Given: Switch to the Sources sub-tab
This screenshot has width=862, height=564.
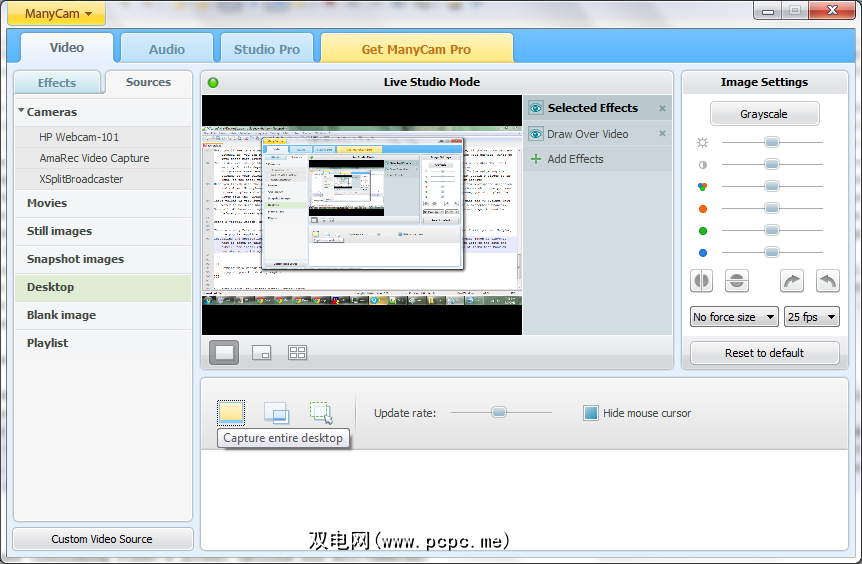Looking at the screenshot, I should point(148,82).
